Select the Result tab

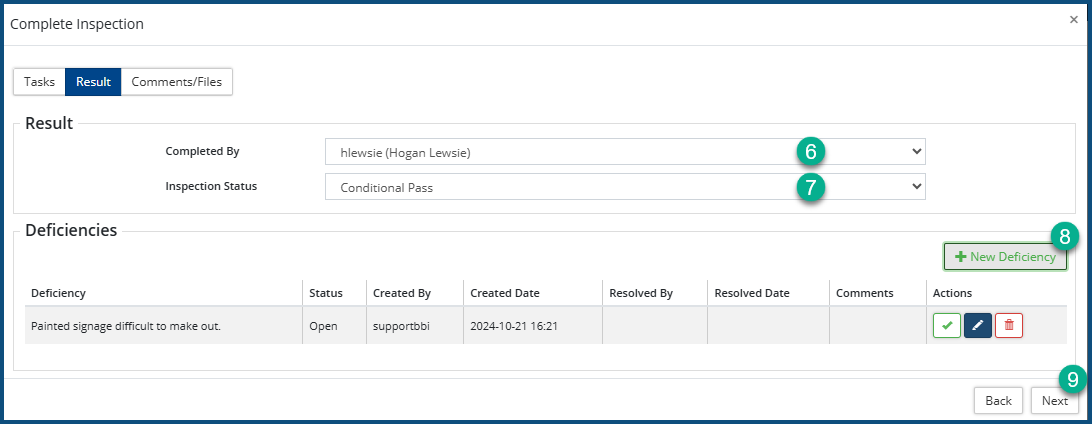(93, 82)
